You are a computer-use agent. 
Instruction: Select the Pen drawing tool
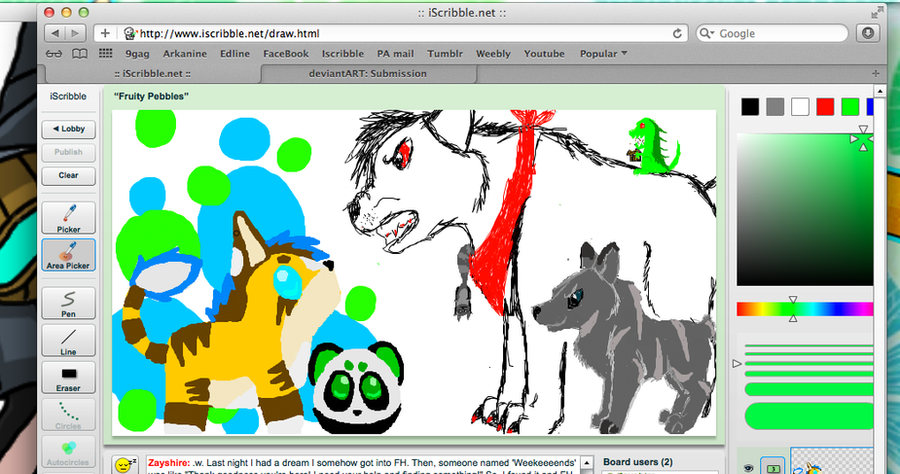[x=68, y=303]
